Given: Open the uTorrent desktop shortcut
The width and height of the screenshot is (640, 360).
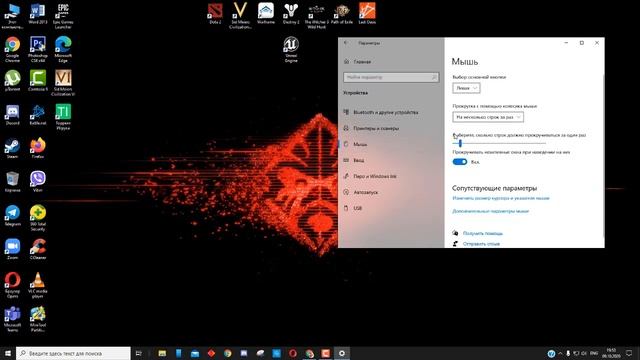Looking at the screenshot, I should click(12, 81).
